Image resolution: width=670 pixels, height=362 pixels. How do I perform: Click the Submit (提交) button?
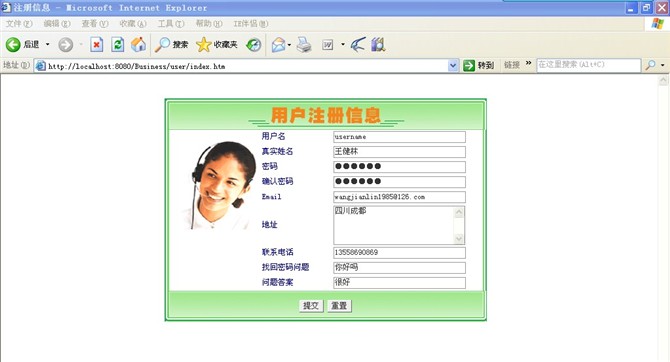tap(311, 306)
